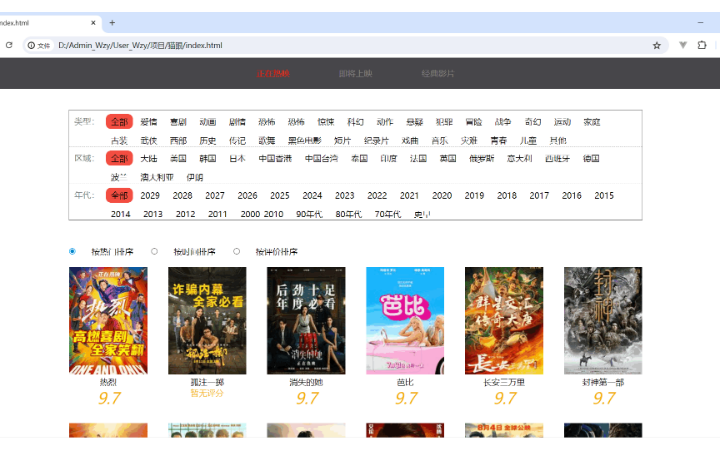Filter by 动画 genre
Screen dimensions: 720x450
coord(208,122)
